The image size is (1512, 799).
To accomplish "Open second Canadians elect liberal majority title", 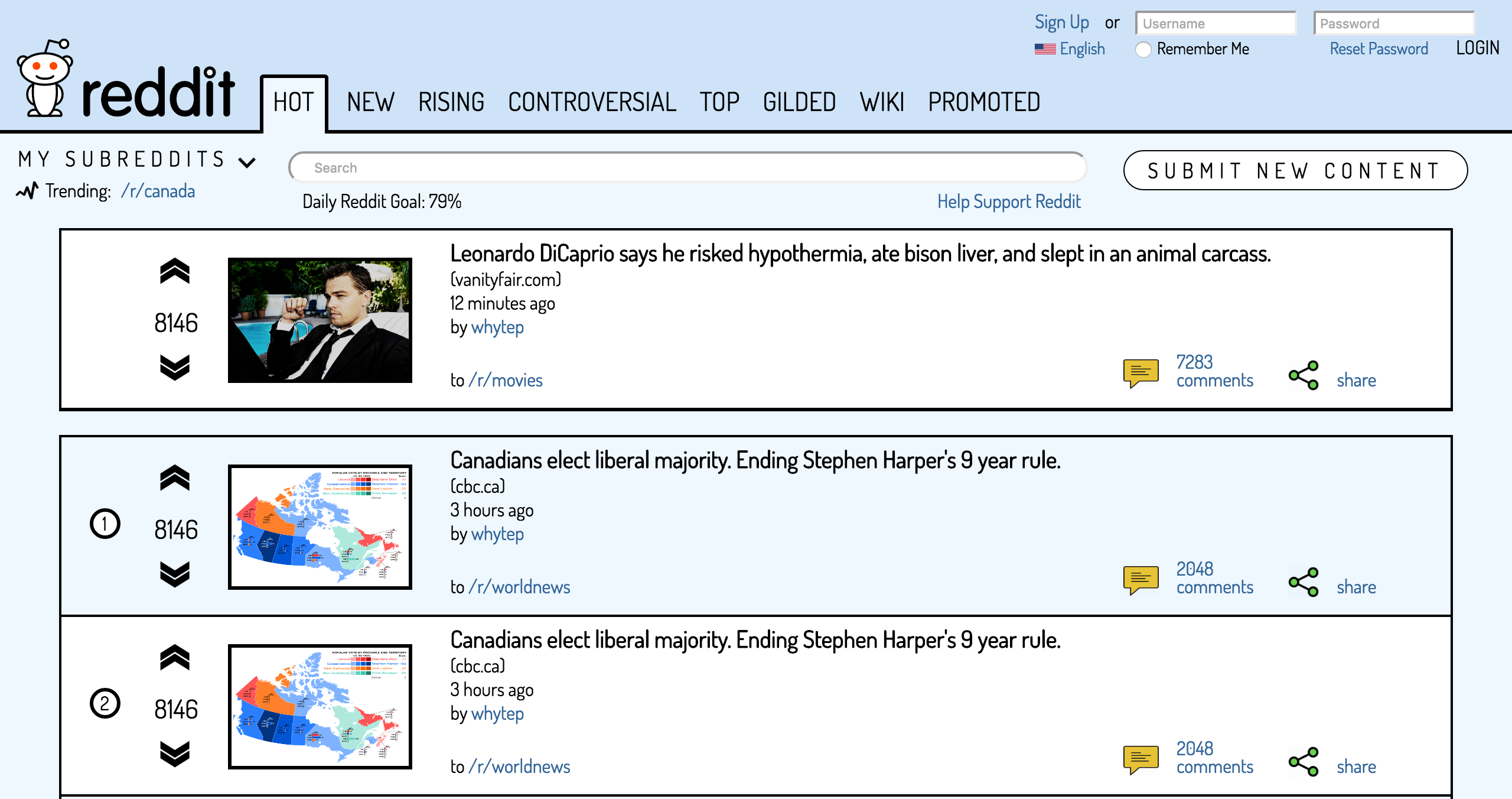I will click(755, 640).
